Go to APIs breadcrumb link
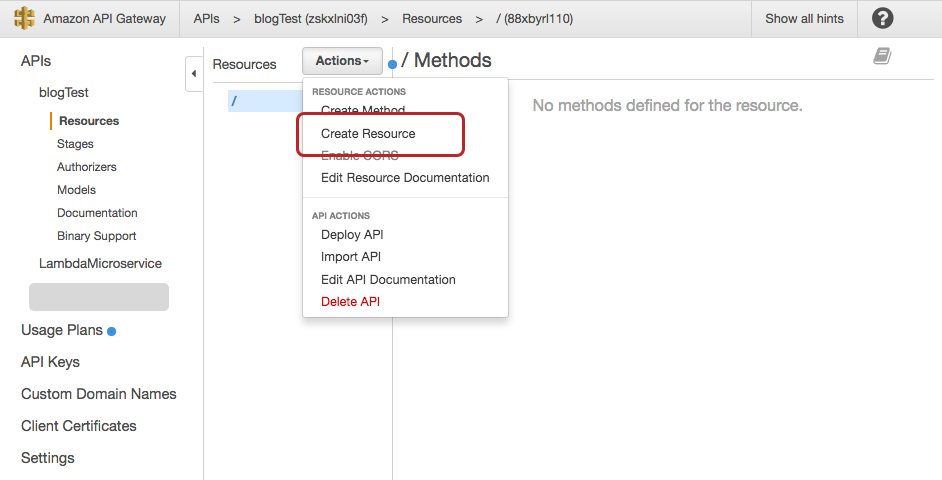This screenshot has width=942, height=480. click(x=206, y=19)
